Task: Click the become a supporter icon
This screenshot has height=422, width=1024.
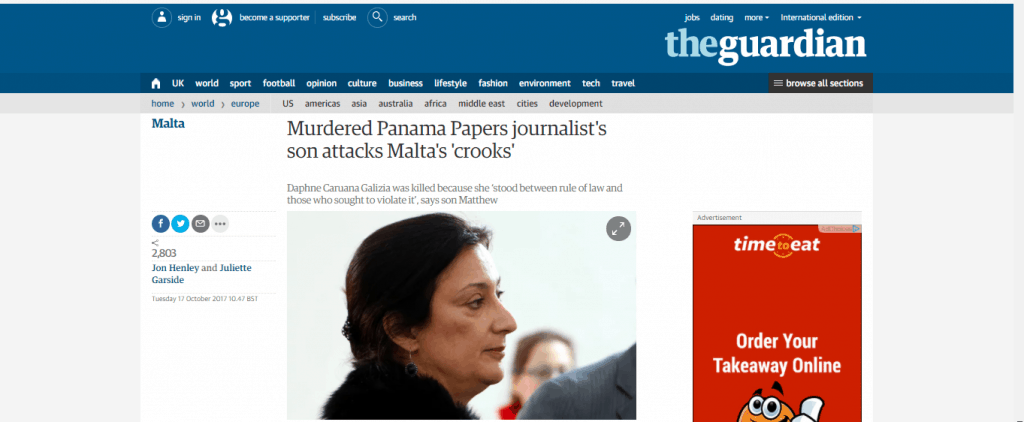Action: 222,18
